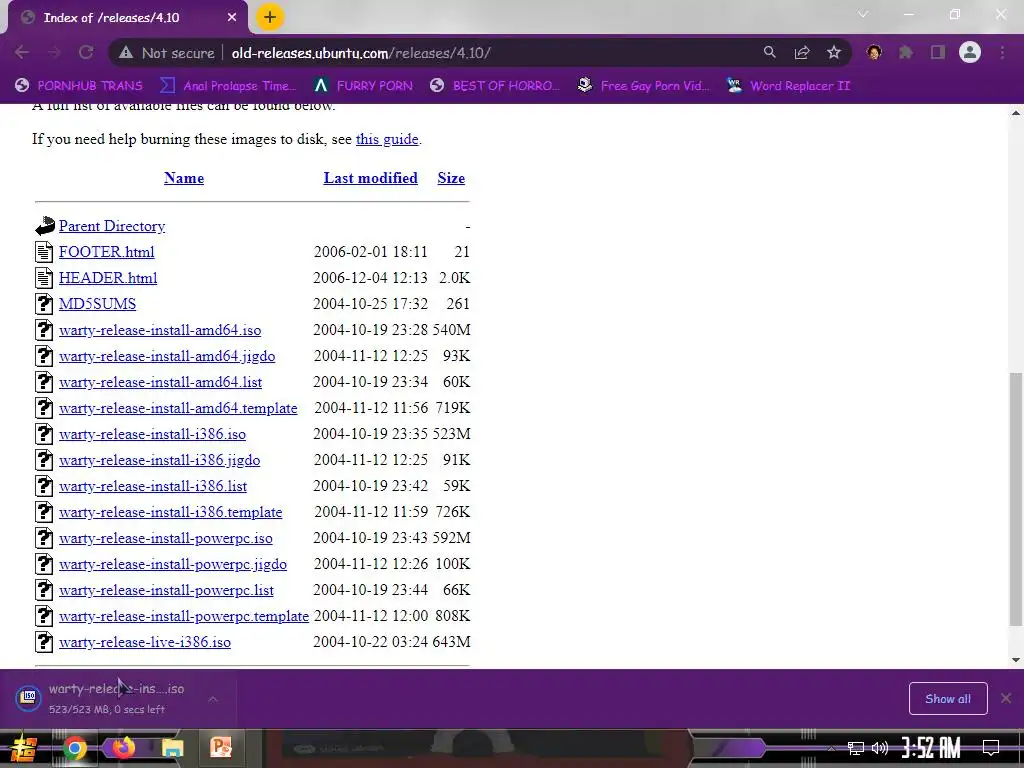Open a new browser tab
This screenshot has height=768, width=1024.
(x=270, y=17)
